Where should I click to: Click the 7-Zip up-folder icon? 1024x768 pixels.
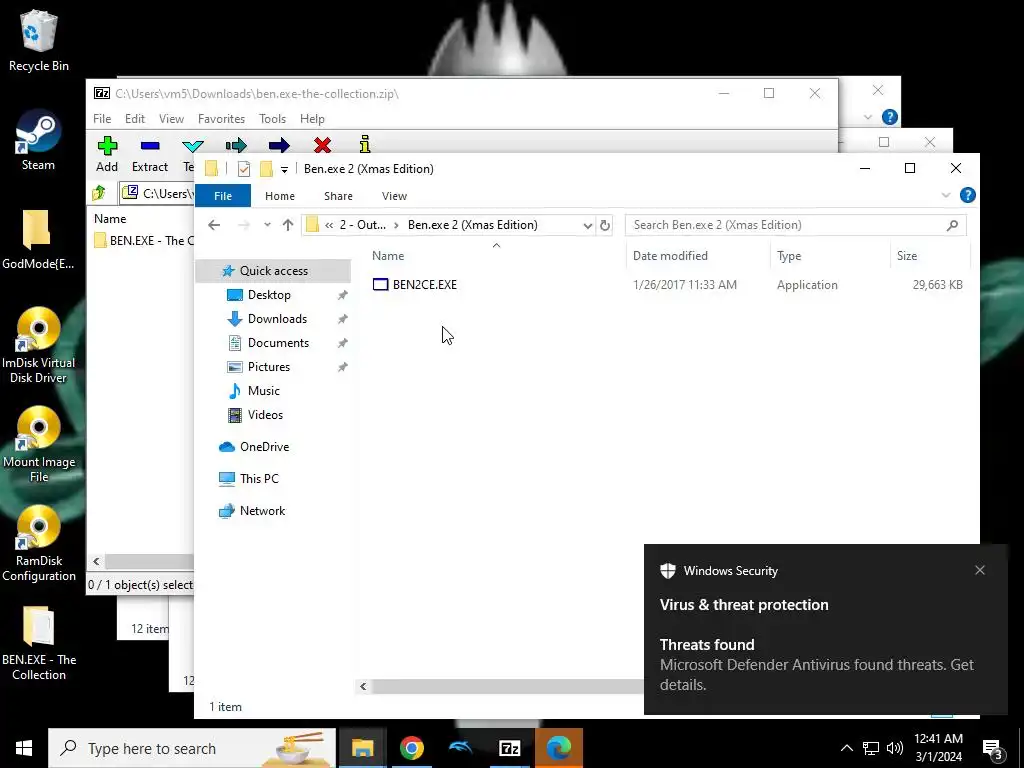coord(99,193)
